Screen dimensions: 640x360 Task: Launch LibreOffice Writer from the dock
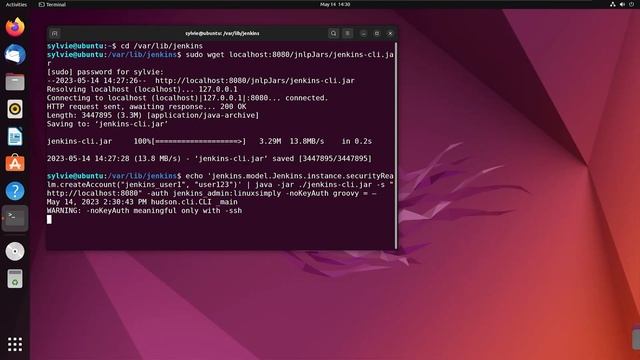15,136
